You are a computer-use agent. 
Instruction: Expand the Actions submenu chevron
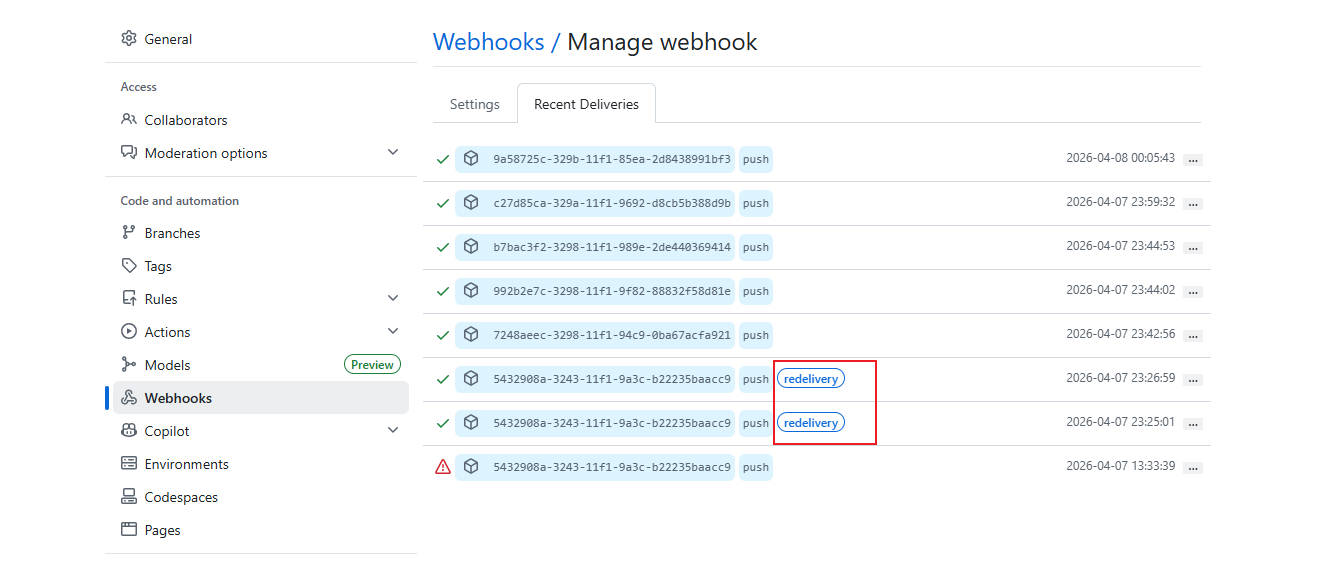pos(393,332)
